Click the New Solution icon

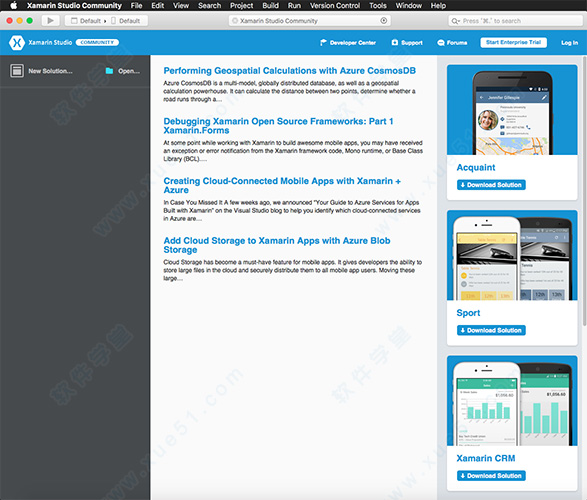17,71
